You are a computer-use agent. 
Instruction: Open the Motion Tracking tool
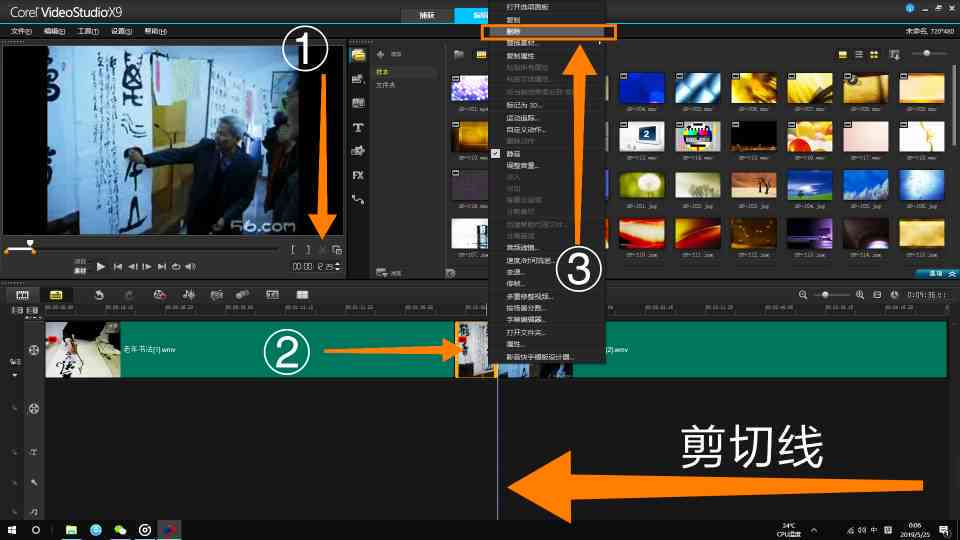[242, 295]
